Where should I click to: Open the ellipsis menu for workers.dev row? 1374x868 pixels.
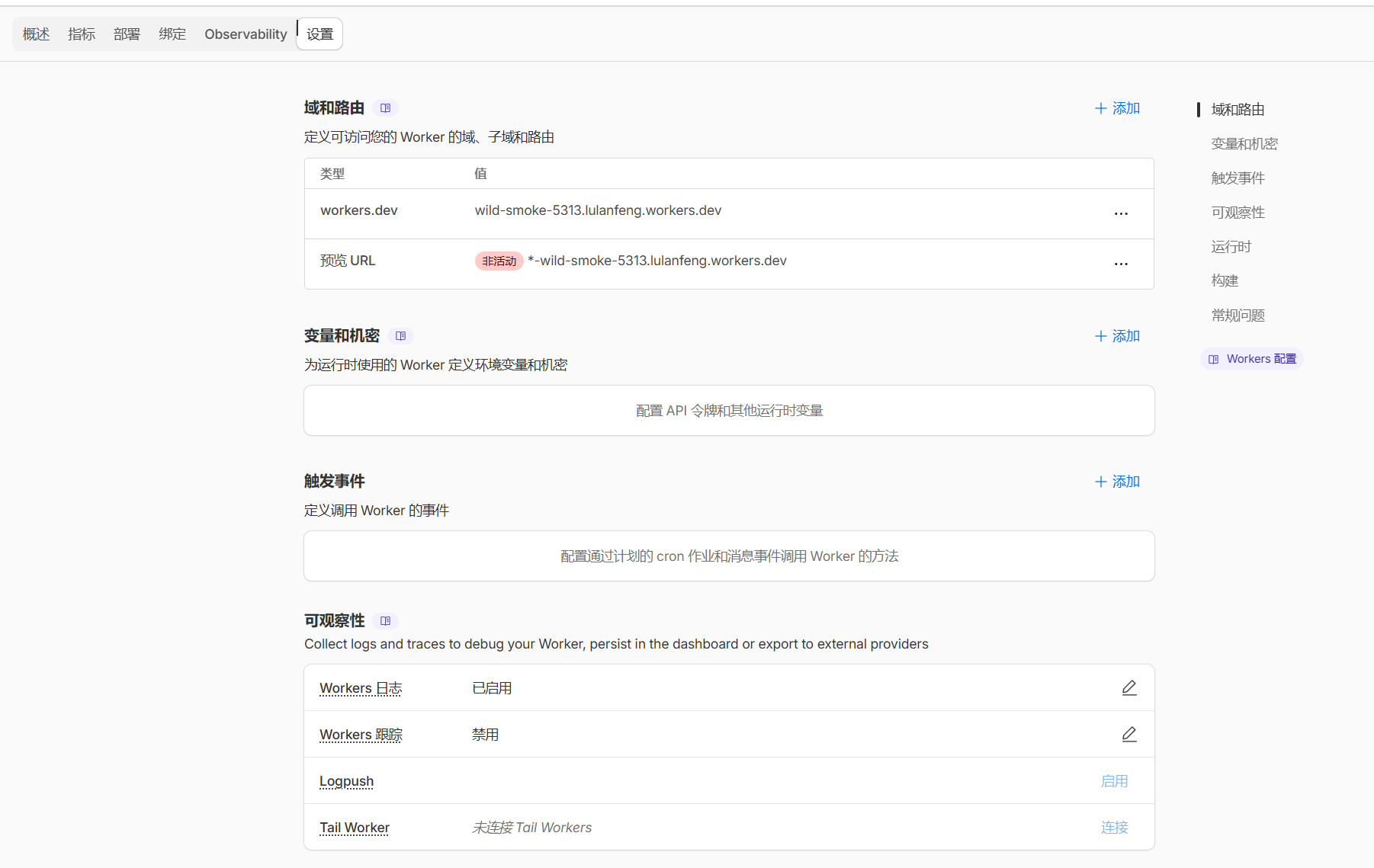(1121, 213)
